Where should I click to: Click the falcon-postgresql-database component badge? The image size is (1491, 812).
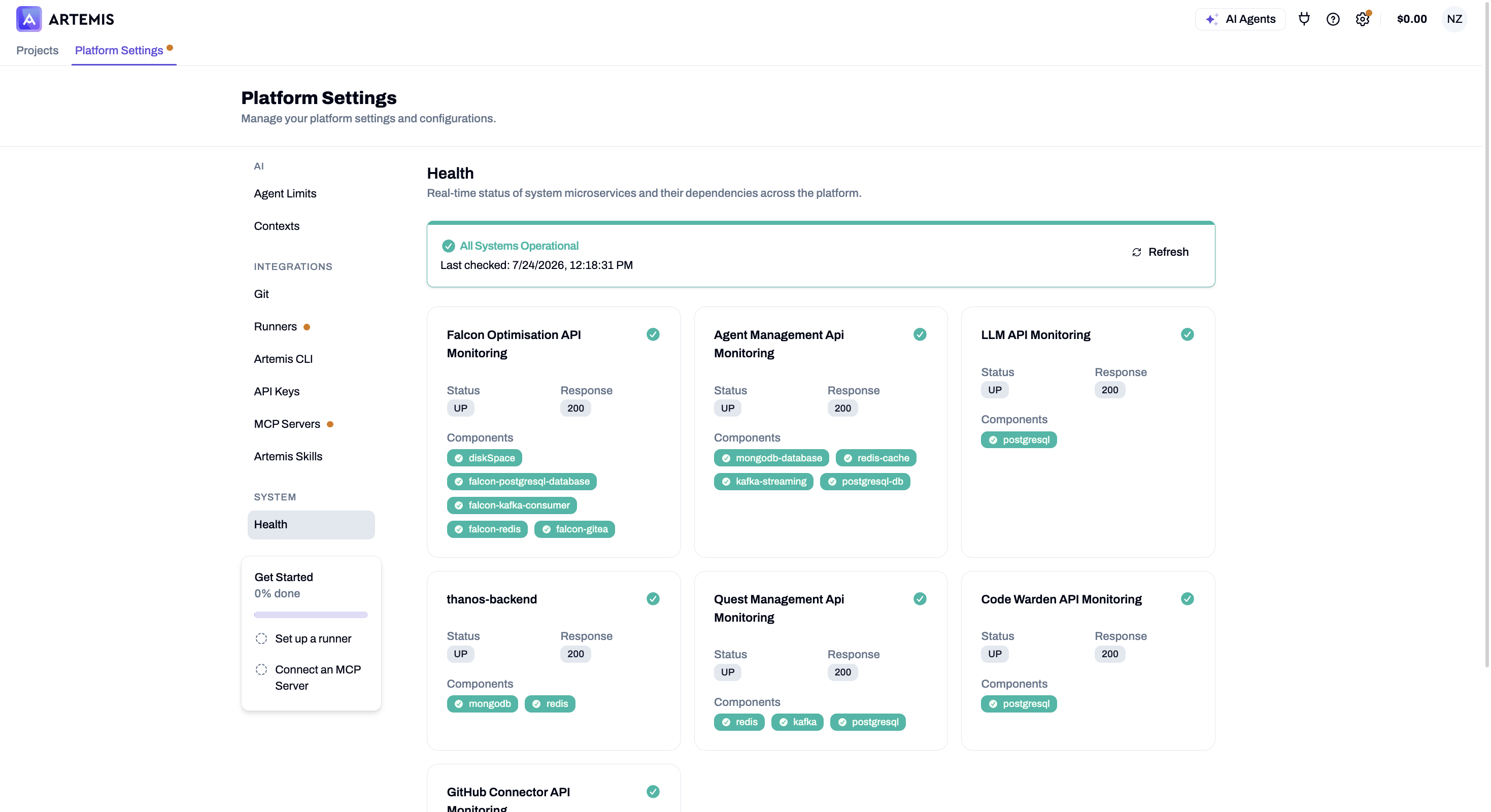click(x=522, y=482)
